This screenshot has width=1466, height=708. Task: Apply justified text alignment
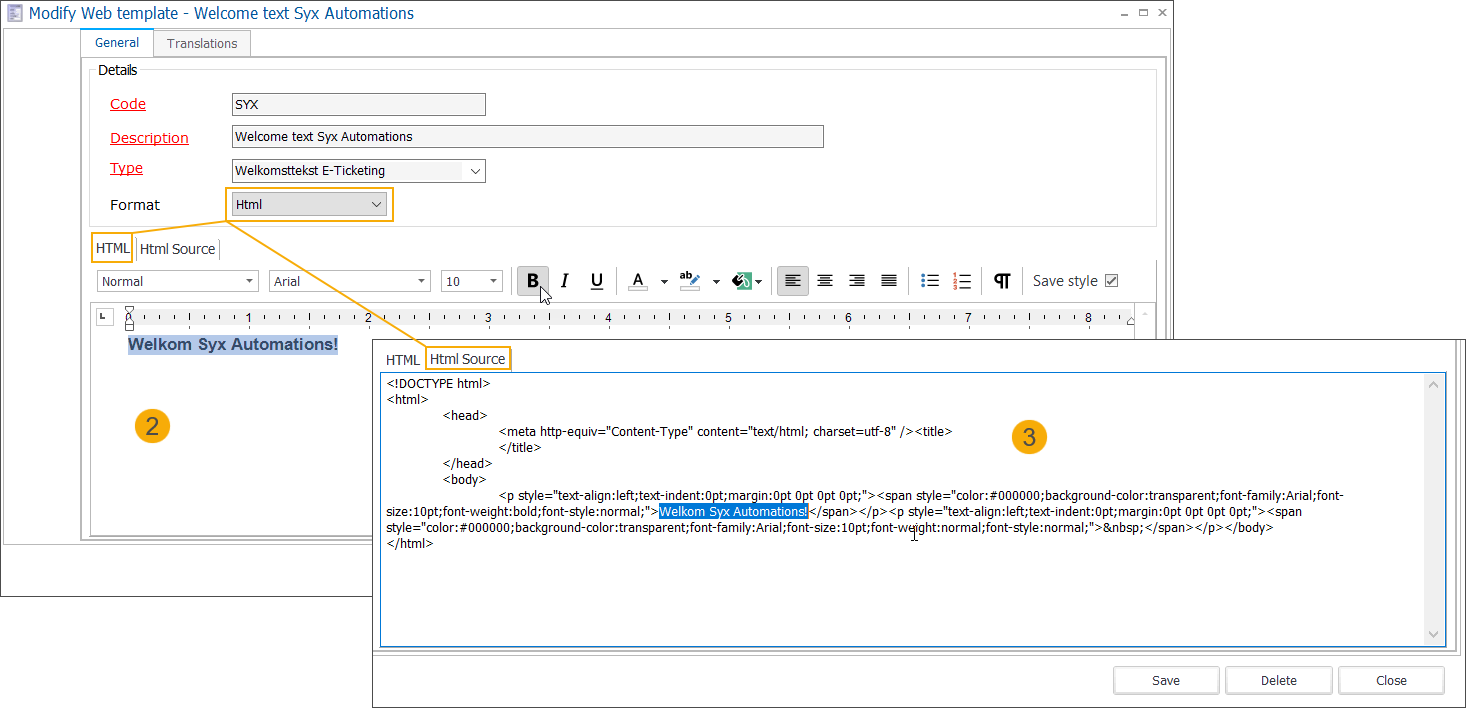[888, 281]
